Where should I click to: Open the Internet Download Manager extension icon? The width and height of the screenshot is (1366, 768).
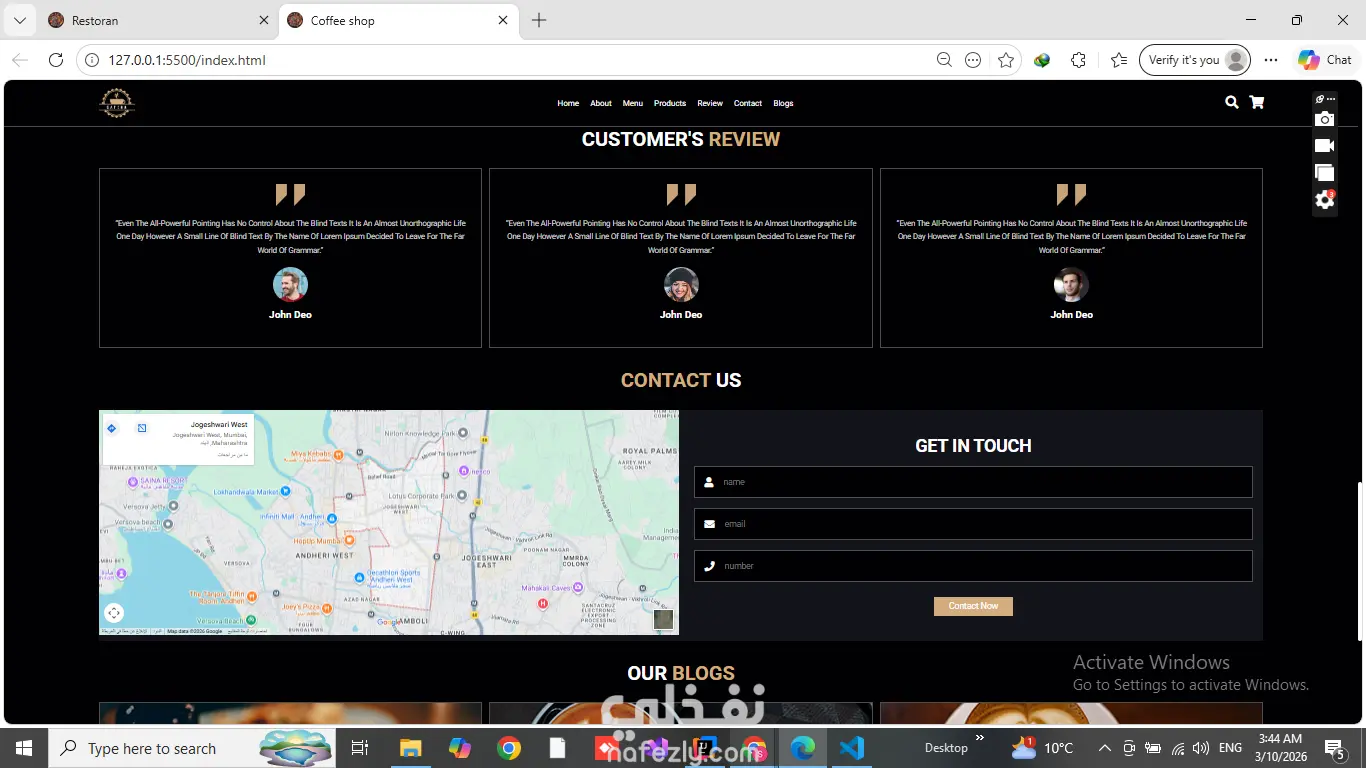tap(1042, 60)
